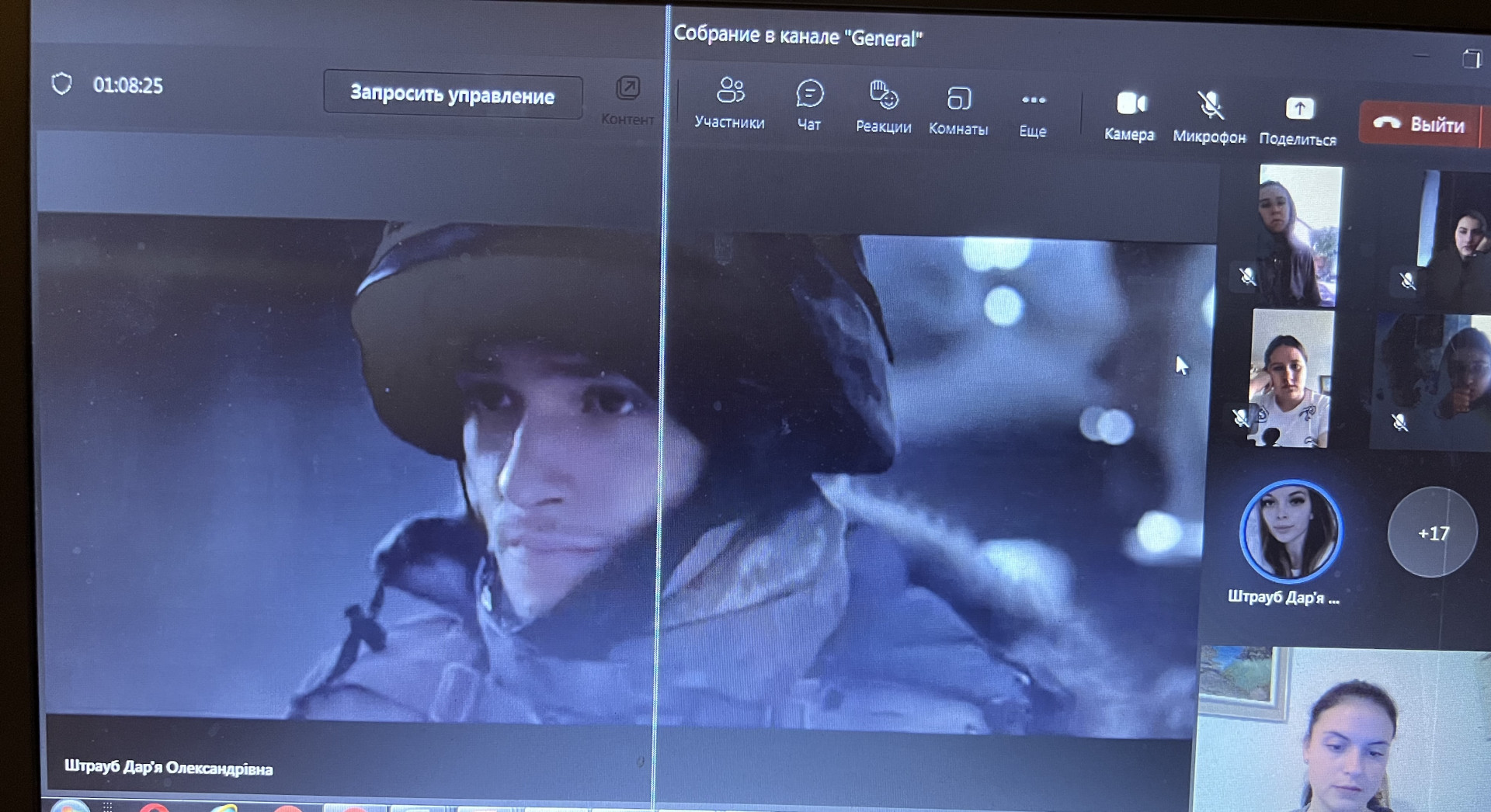This screenshot has width=1491, height=812.
Task: Click the Запросить управление button
Action: tap(453, 95)
